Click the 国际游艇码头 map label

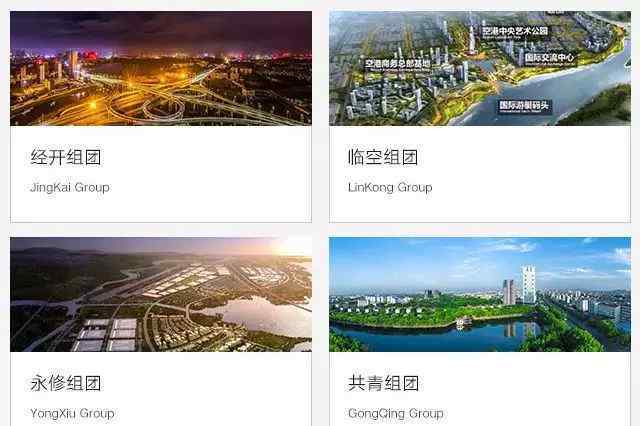pos(524,106)
